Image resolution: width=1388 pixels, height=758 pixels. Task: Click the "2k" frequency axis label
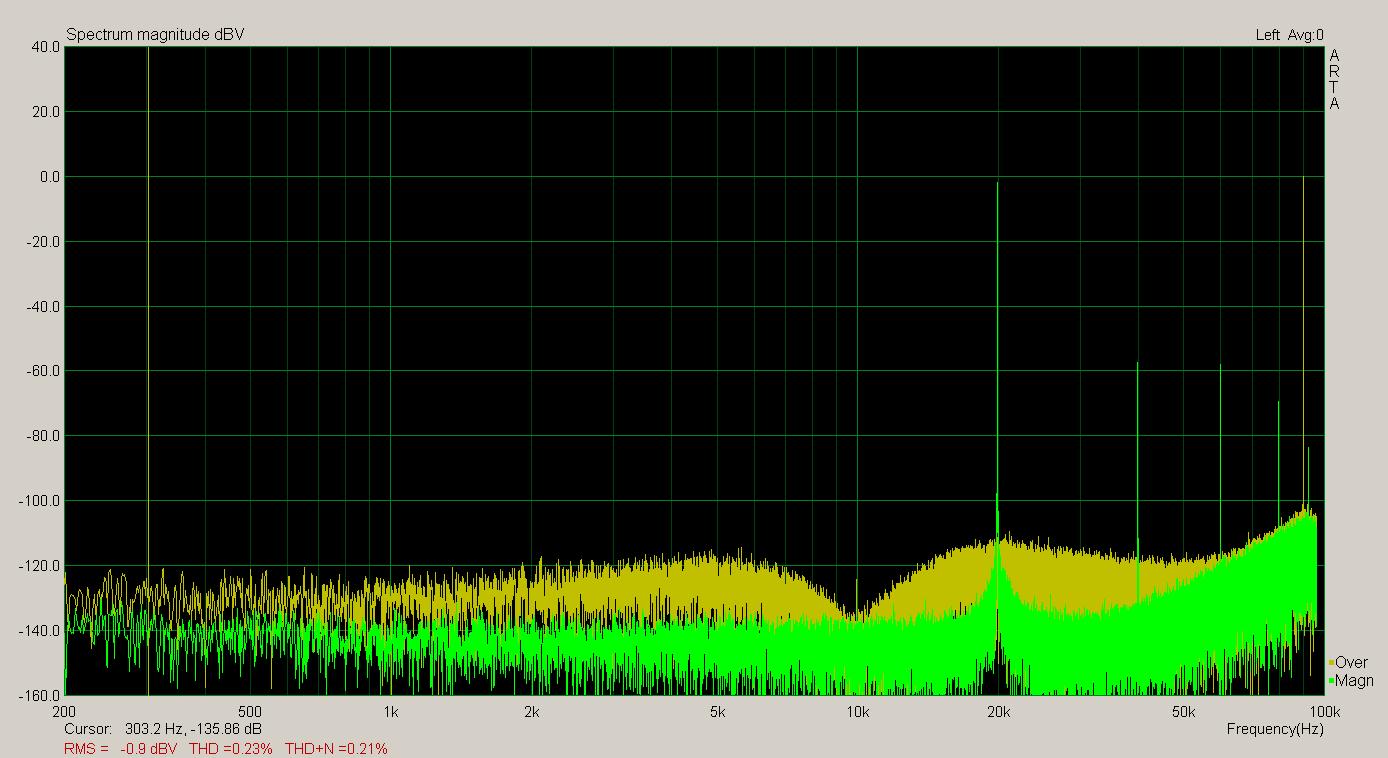tap(531, 712)
